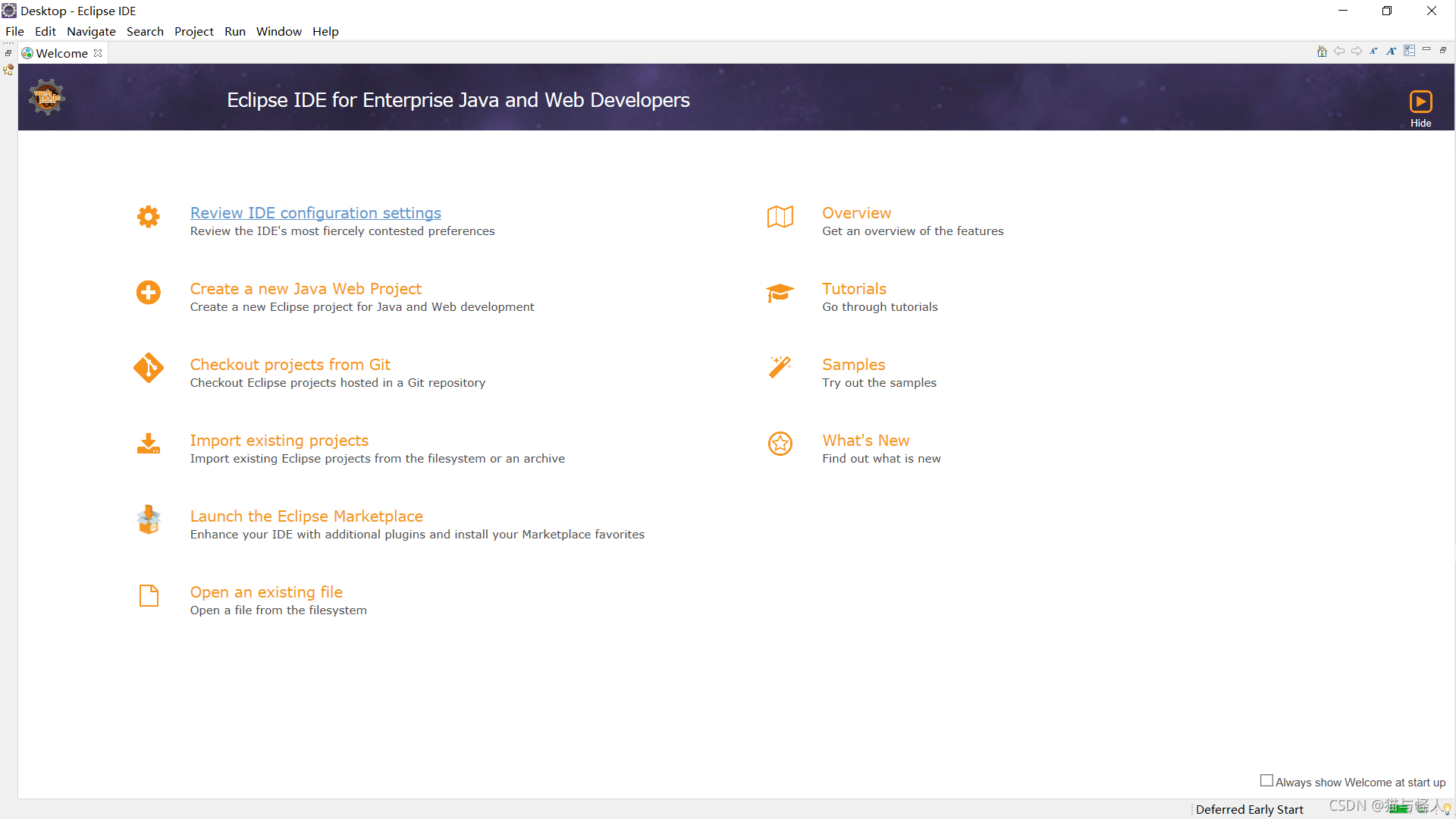Screen dimensions: 1456x819
Task: Open the Project menu
Action: [194, 31]
